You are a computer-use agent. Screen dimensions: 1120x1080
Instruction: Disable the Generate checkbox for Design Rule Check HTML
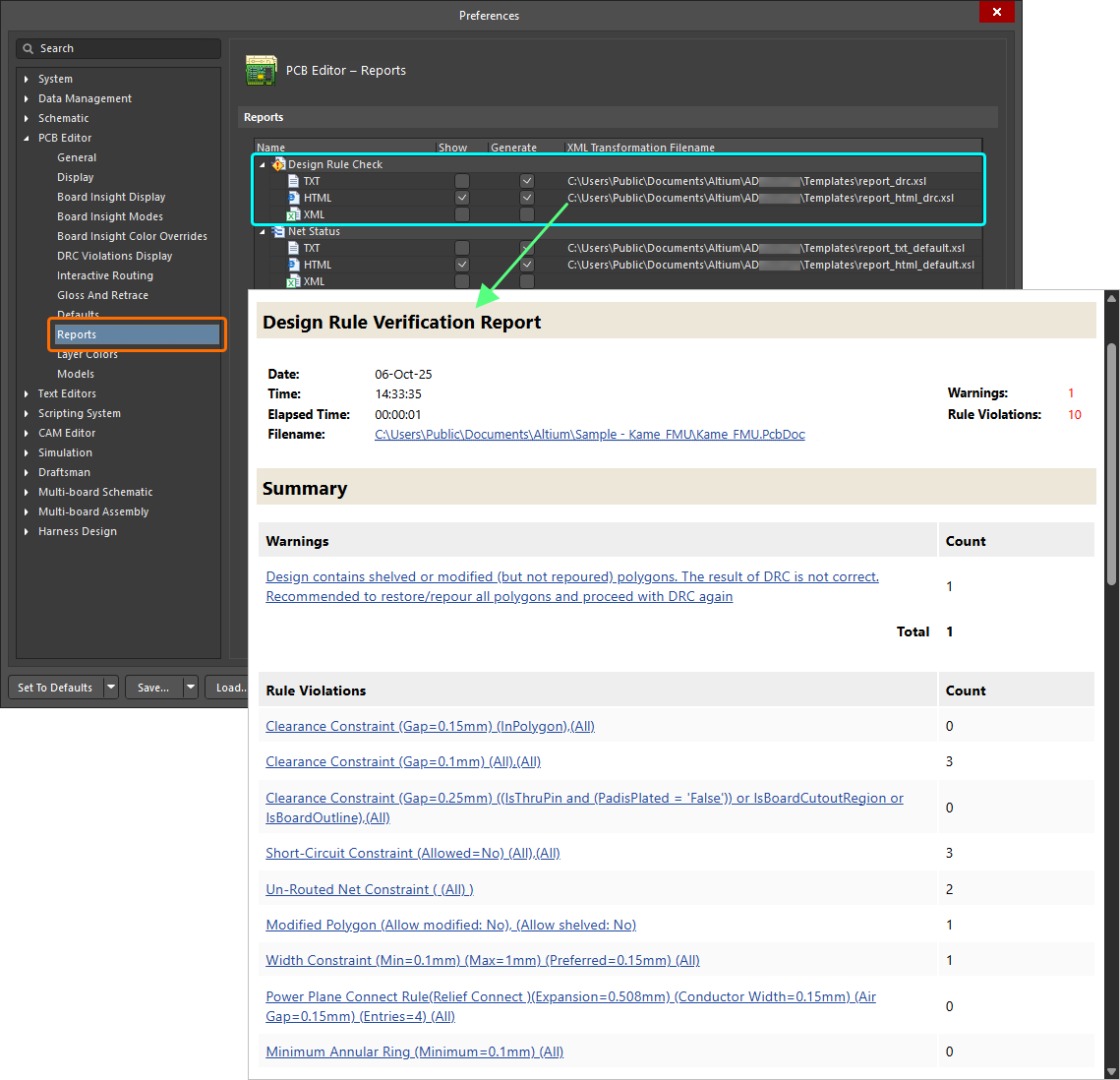click(526, 198)
